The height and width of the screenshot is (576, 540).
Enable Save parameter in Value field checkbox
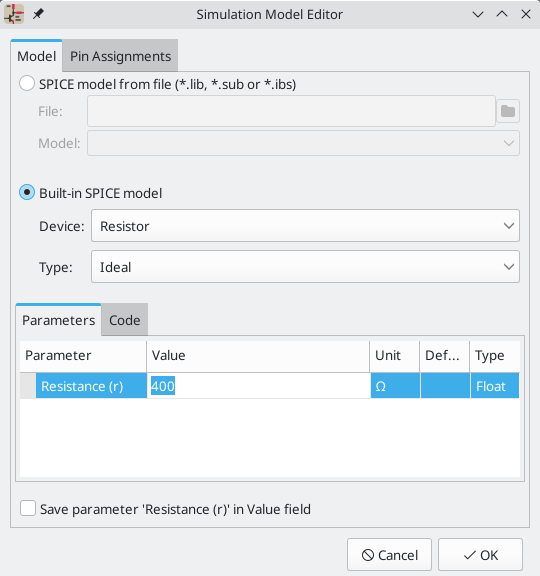pos(28,508)
